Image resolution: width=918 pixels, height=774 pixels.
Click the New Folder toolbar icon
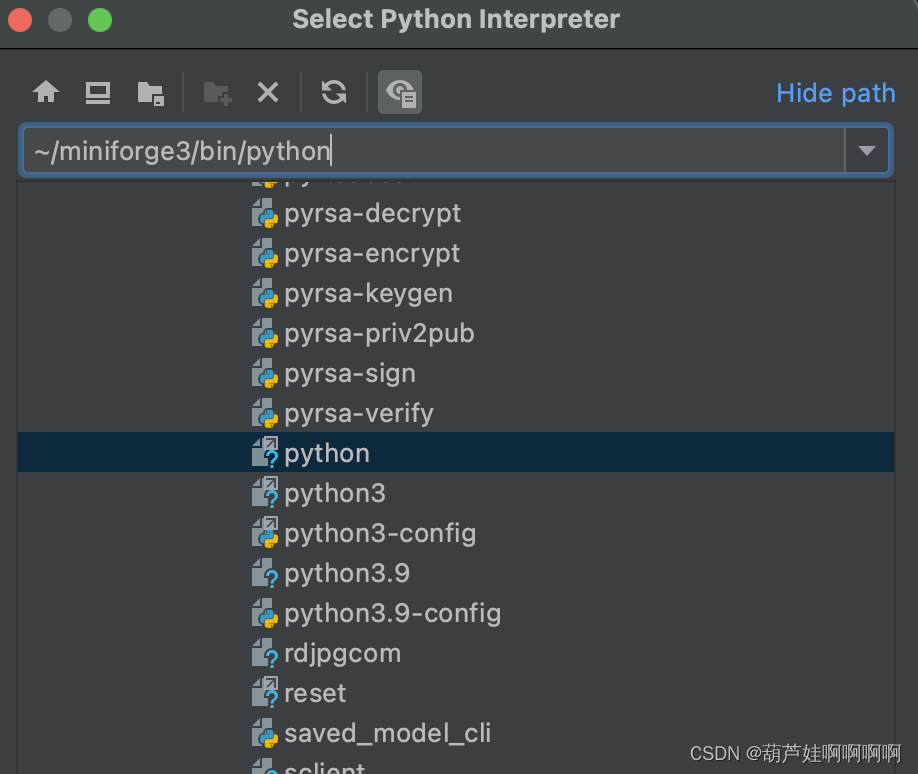(x=217, y=93)
